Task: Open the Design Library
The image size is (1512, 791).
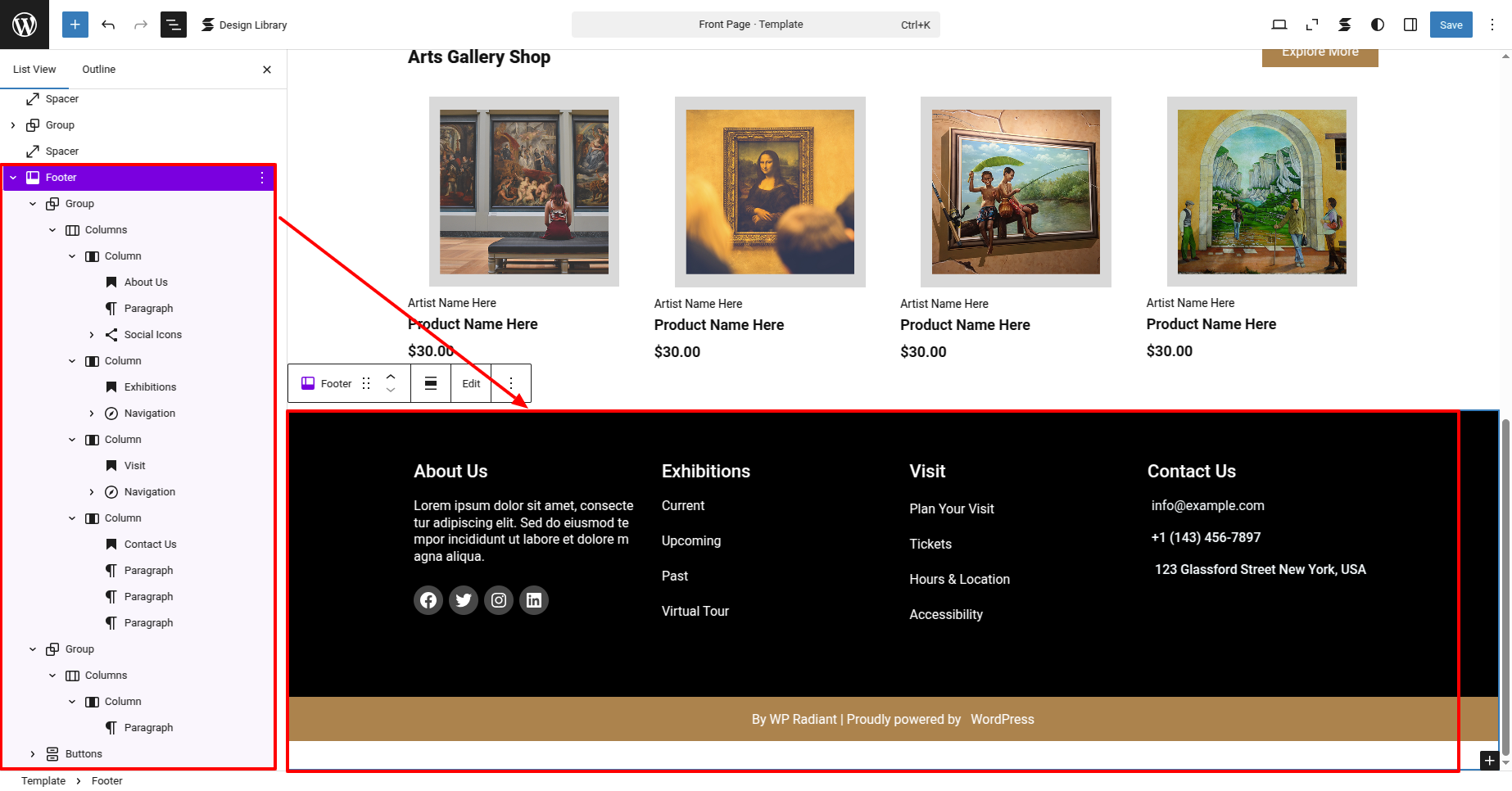Action: [x=244, y=25]
